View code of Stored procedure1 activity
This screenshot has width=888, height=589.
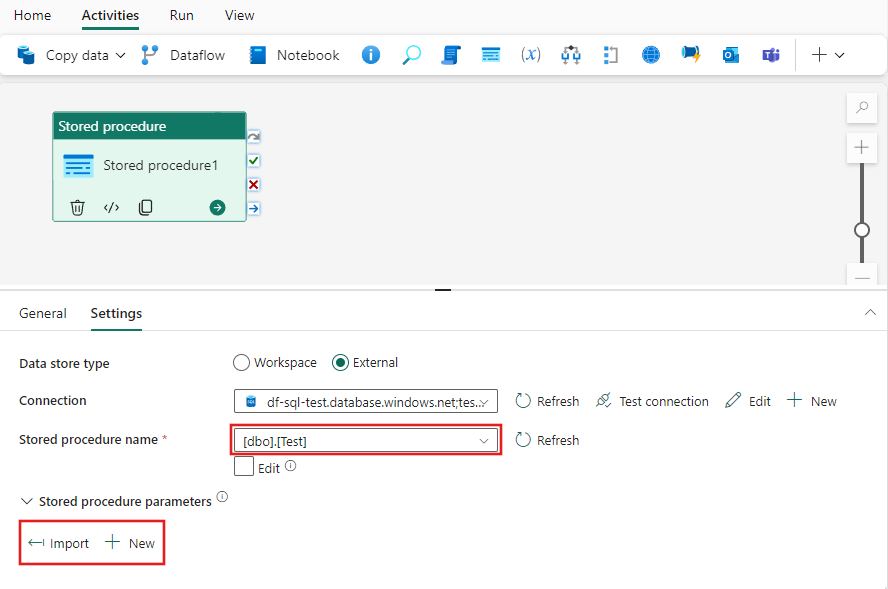(x=112, y=208)
